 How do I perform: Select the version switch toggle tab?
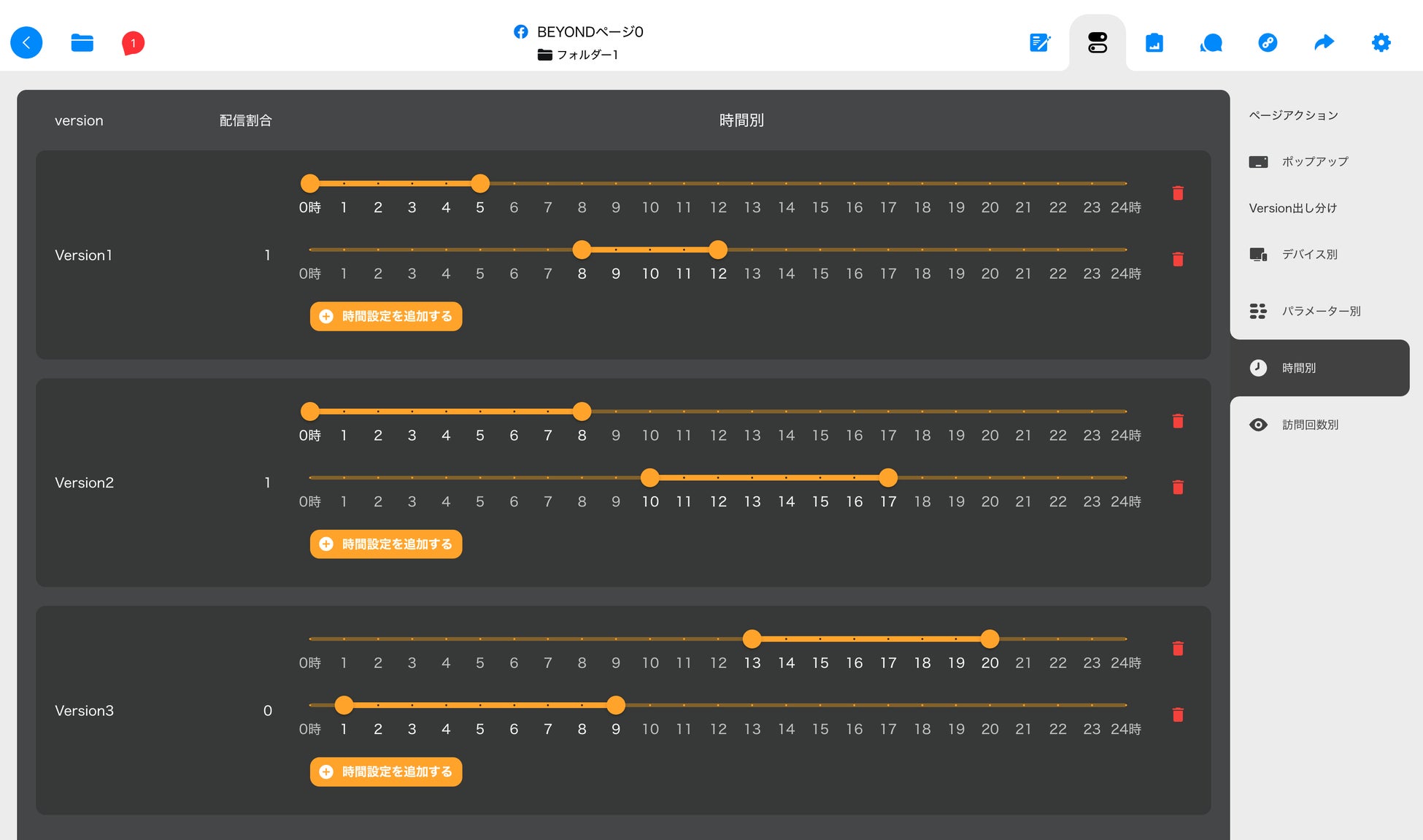coord(1097,42)
